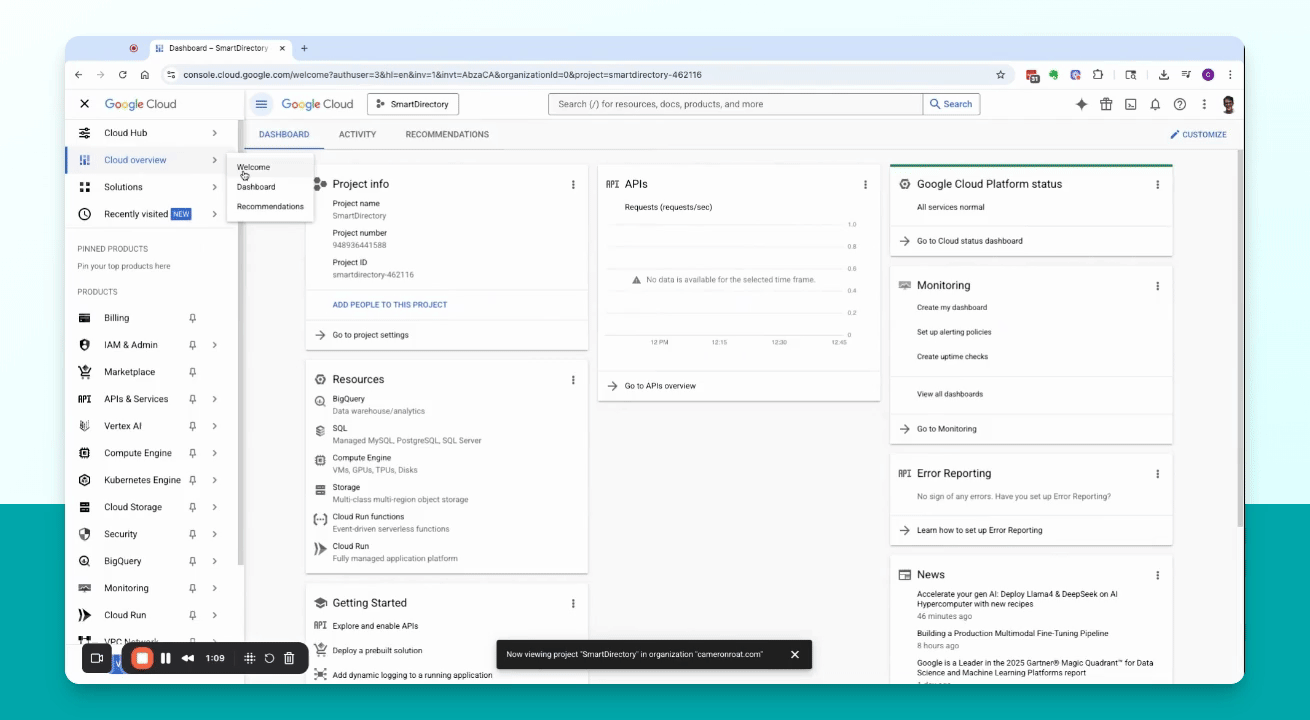The height and width of the screenshot is (720, 1310).
Task: Open Billing icon in the sidebar
Action: click(85, 318)
